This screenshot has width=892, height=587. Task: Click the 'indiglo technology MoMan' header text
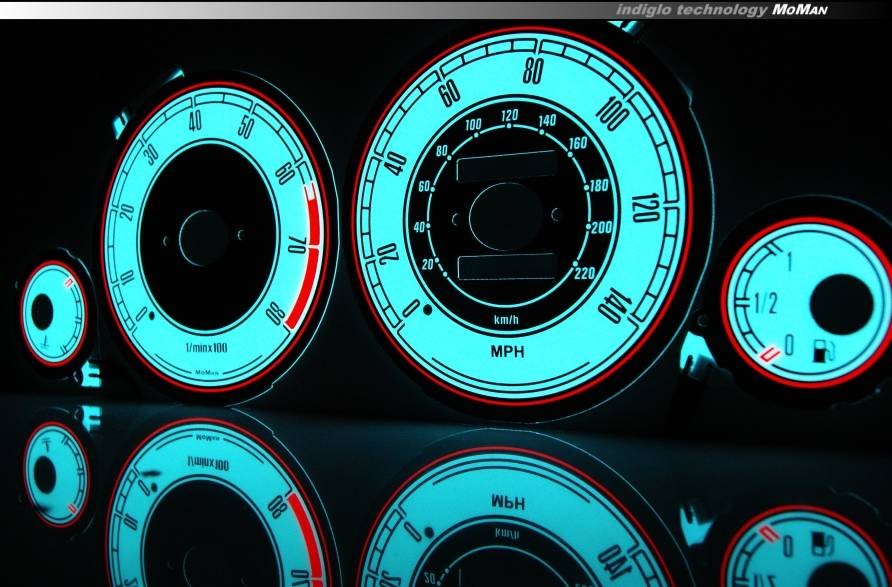tap(721, 10)
